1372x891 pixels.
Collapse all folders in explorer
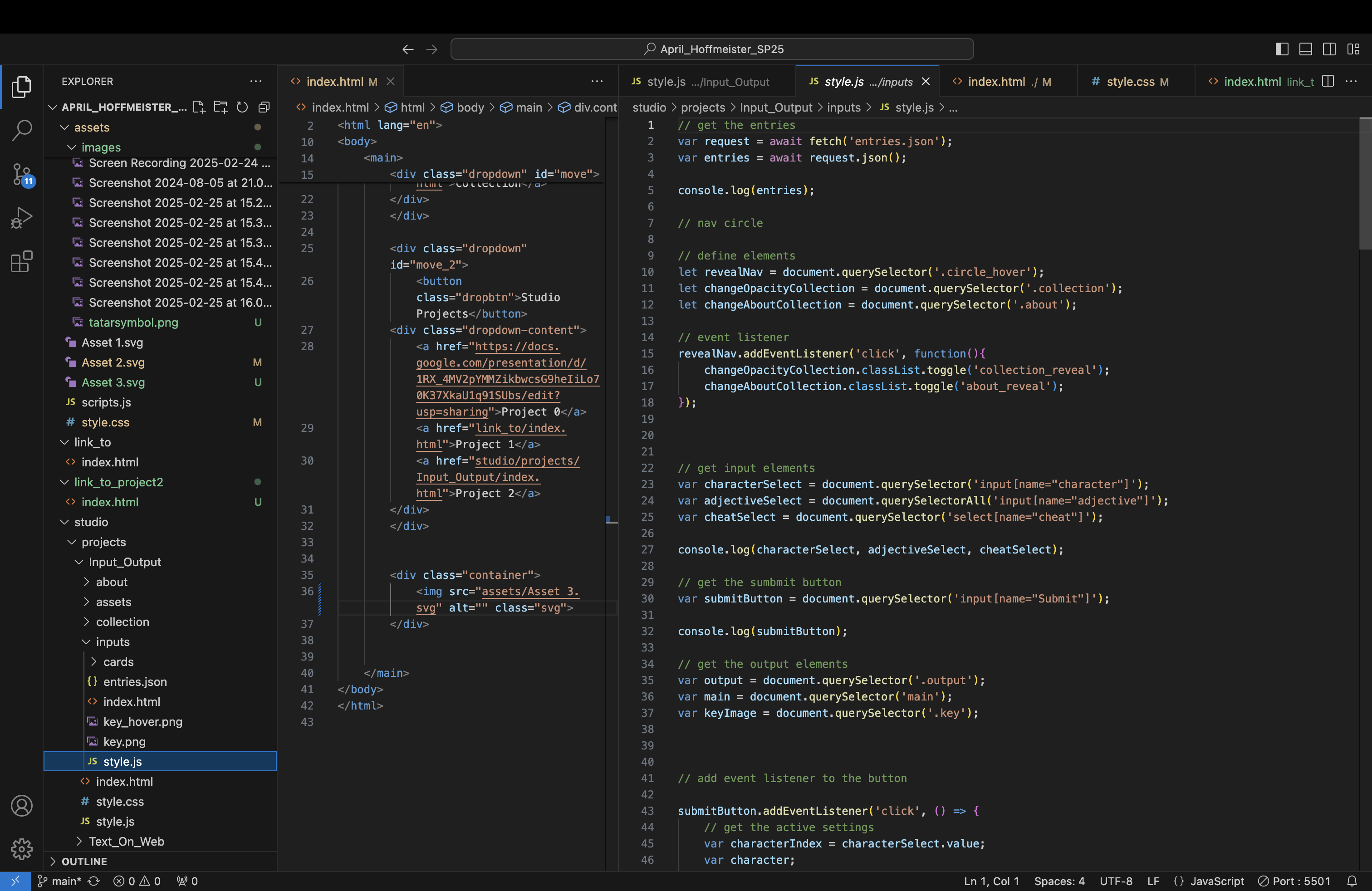point(264,107)
